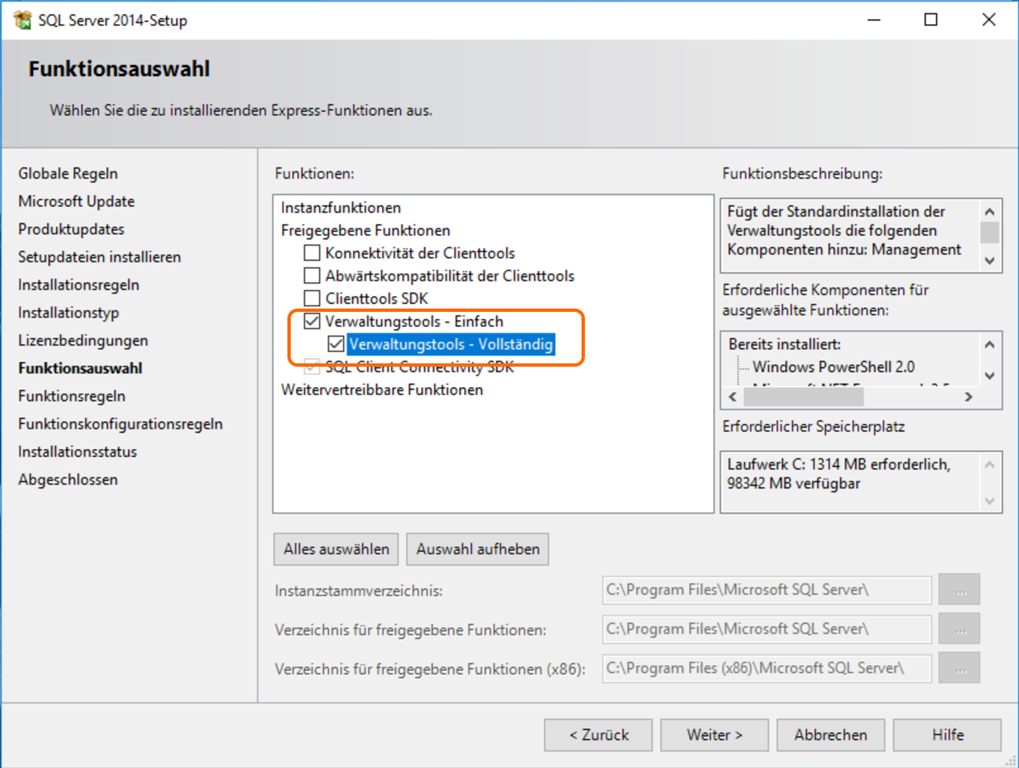This screenshot has height=768, width=1019.
Task: Tick the Clienttools SDK checkbox
Action: [313, 299]
